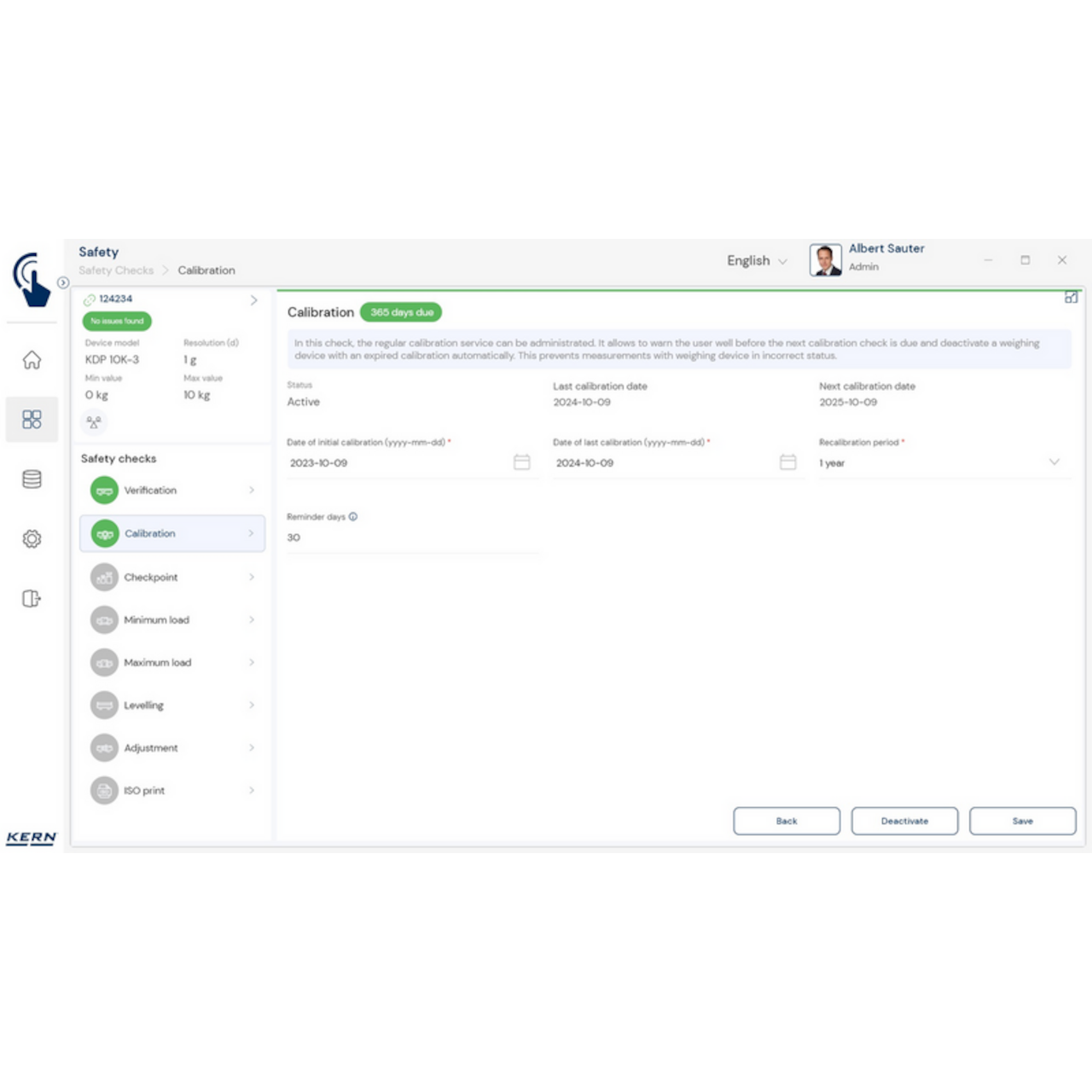
Task: Select the Levelling safety check icon
Action: [x=104, y=705]
